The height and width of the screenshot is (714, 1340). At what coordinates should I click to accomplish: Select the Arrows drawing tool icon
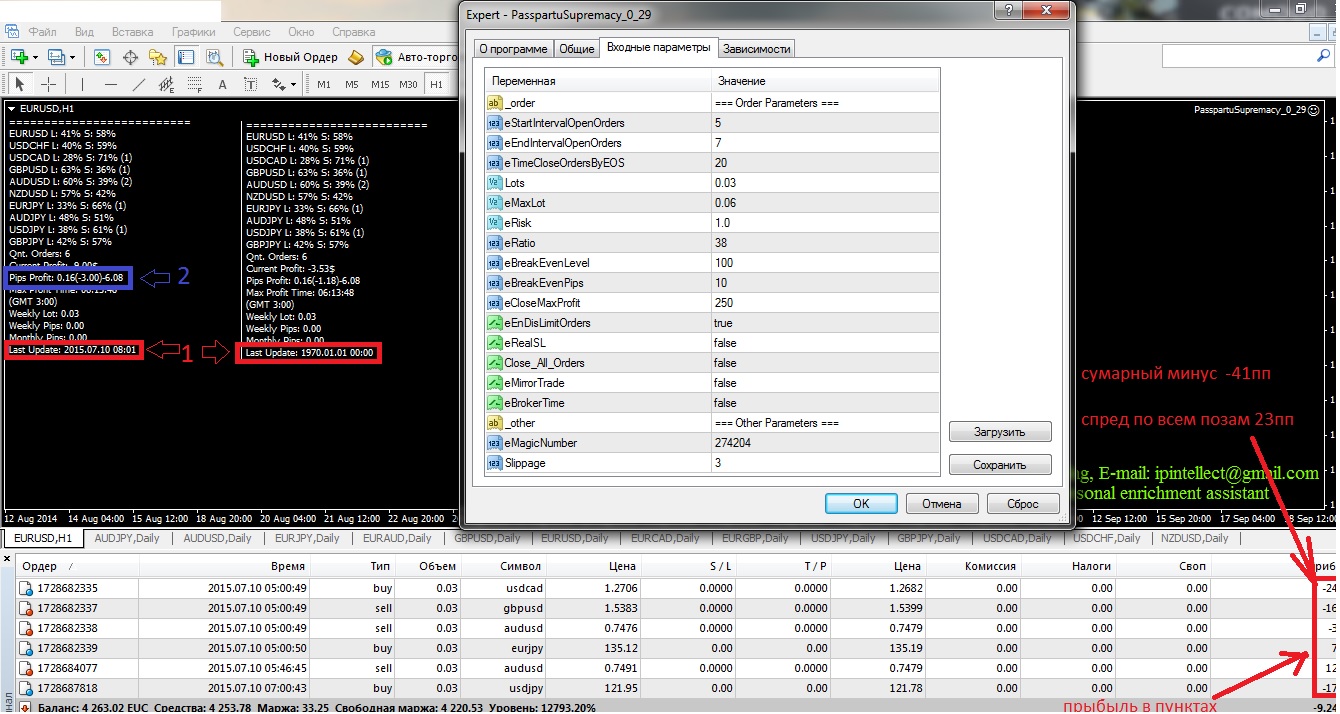(278, 84)
